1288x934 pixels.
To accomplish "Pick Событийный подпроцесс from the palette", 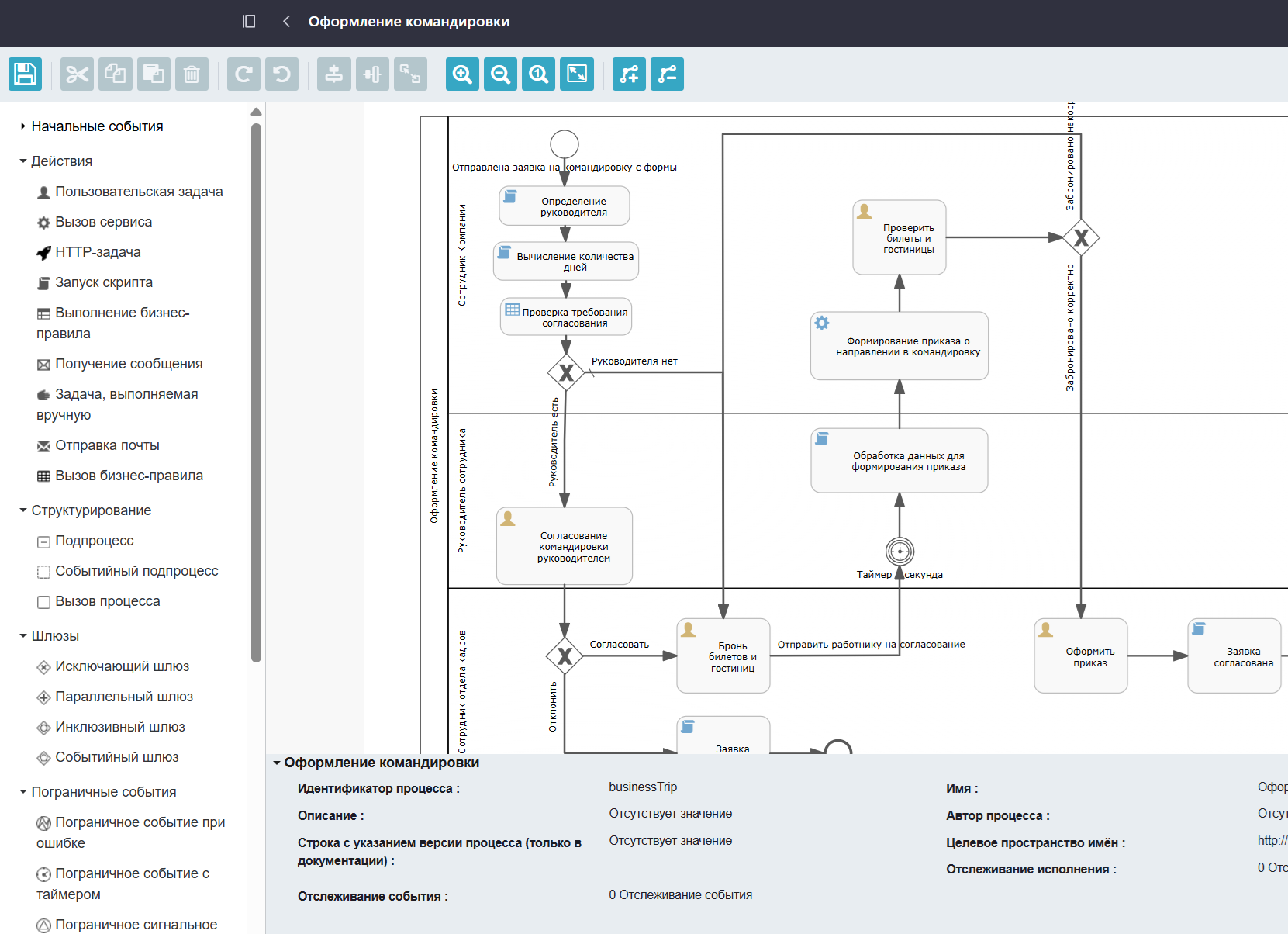I will (x=128, y=571).
